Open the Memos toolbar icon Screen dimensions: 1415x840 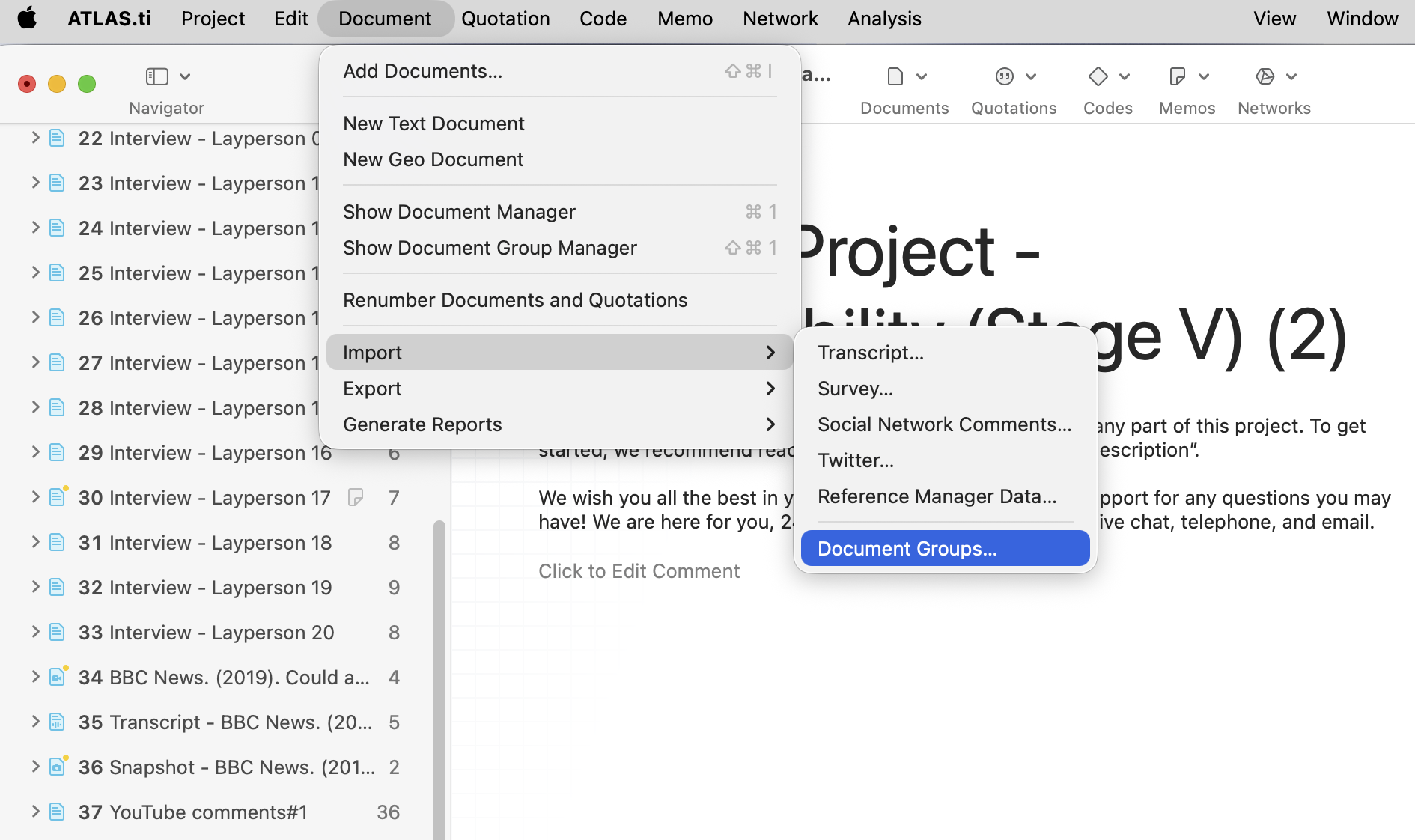[x=1178, y=76]
